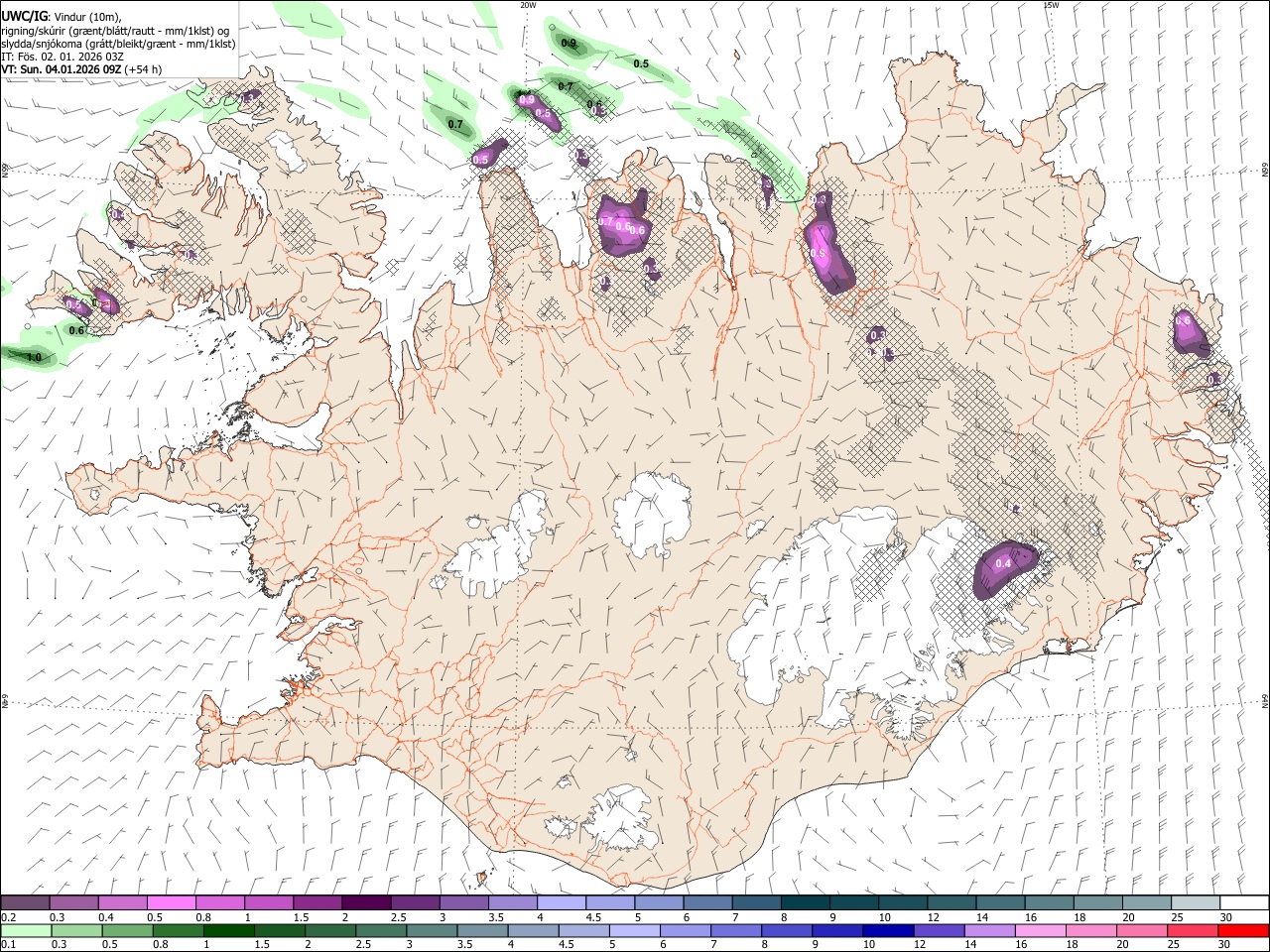Click the '1.0' rain value at far left
This screenshot has height=952, width=1270.
(34, 357)
